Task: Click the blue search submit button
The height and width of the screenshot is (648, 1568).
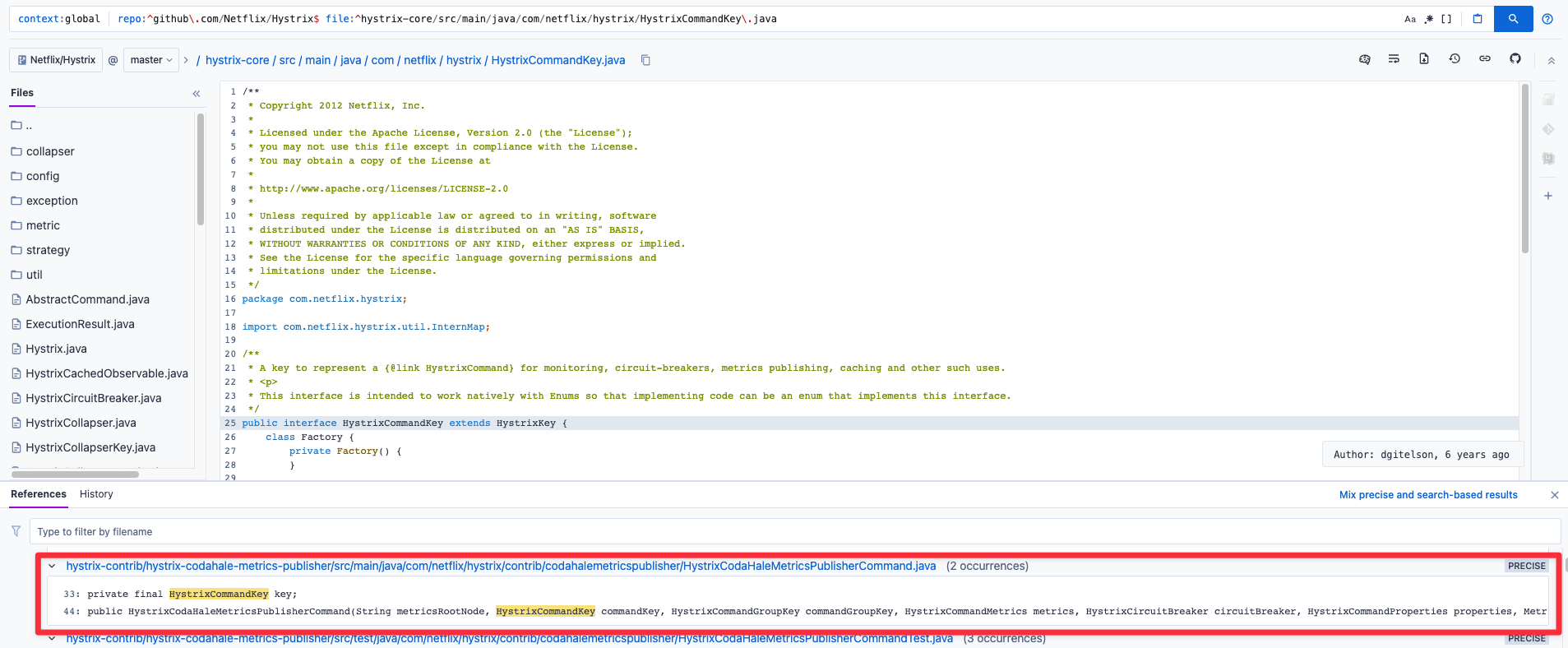Action: click(1513, 19)
